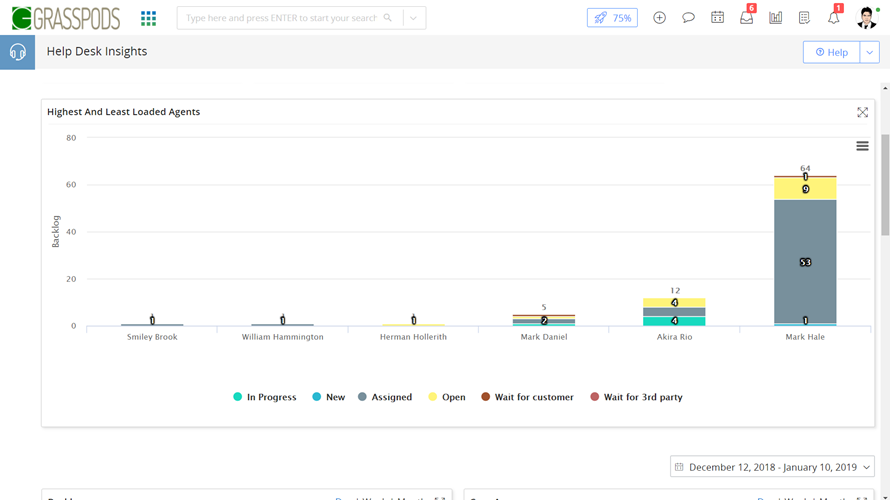Expand the chart to fullscreen
Viewport: 890px width, 500px height.
pos(862,112)
